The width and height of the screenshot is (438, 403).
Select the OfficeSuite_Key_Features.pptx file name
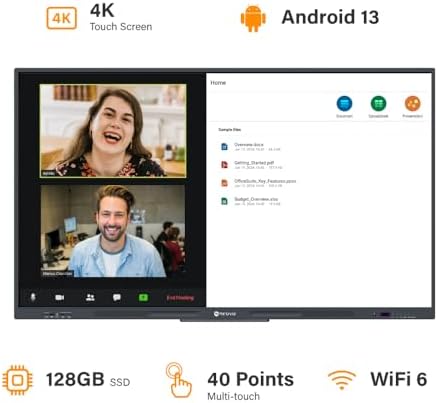265,181
